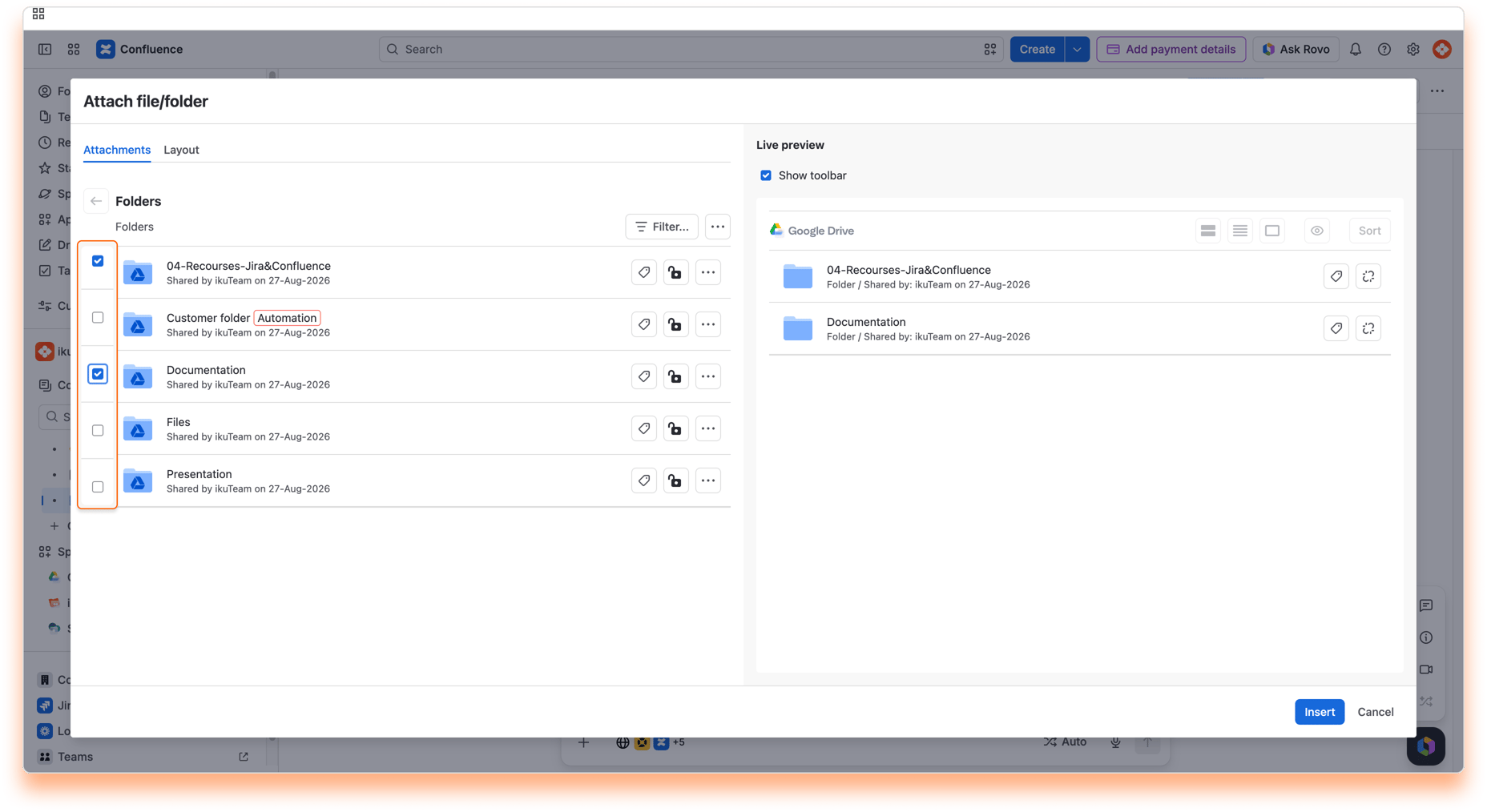Check the Presentation folder checkbox
The width and height of the screenshot is (1487, 812).
(98, 487)
